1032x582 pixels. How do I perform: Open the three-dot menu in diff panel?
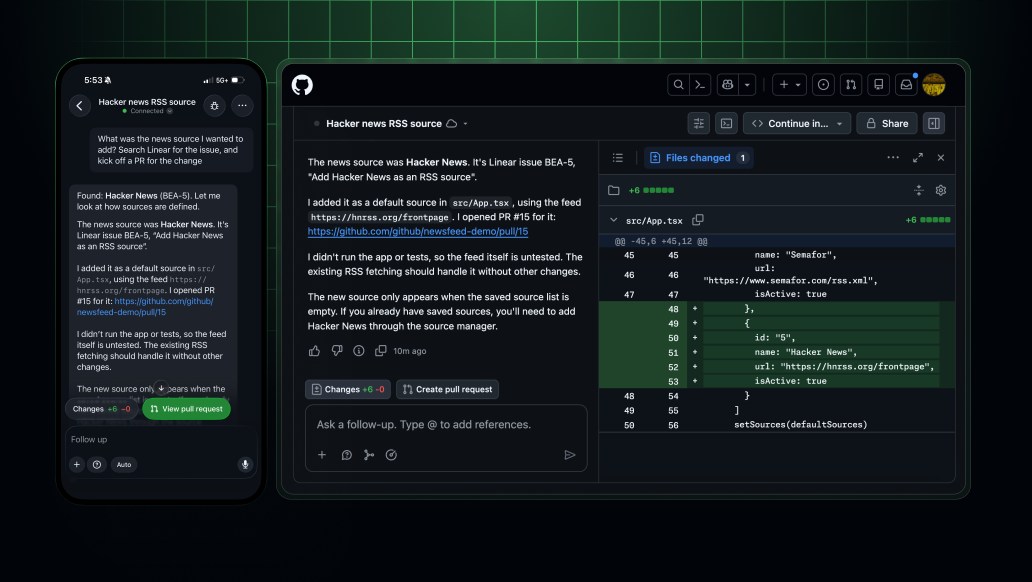893,157
